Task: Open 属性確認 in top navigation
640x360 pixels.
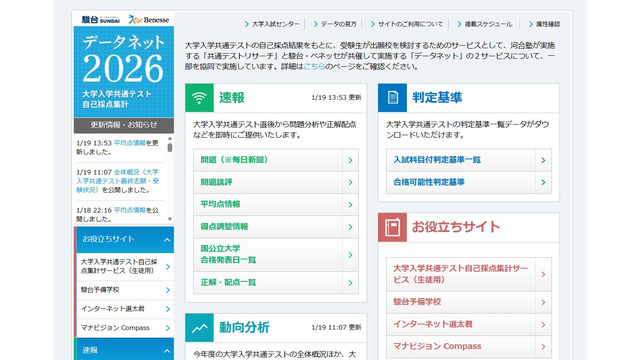Action: 544,24
